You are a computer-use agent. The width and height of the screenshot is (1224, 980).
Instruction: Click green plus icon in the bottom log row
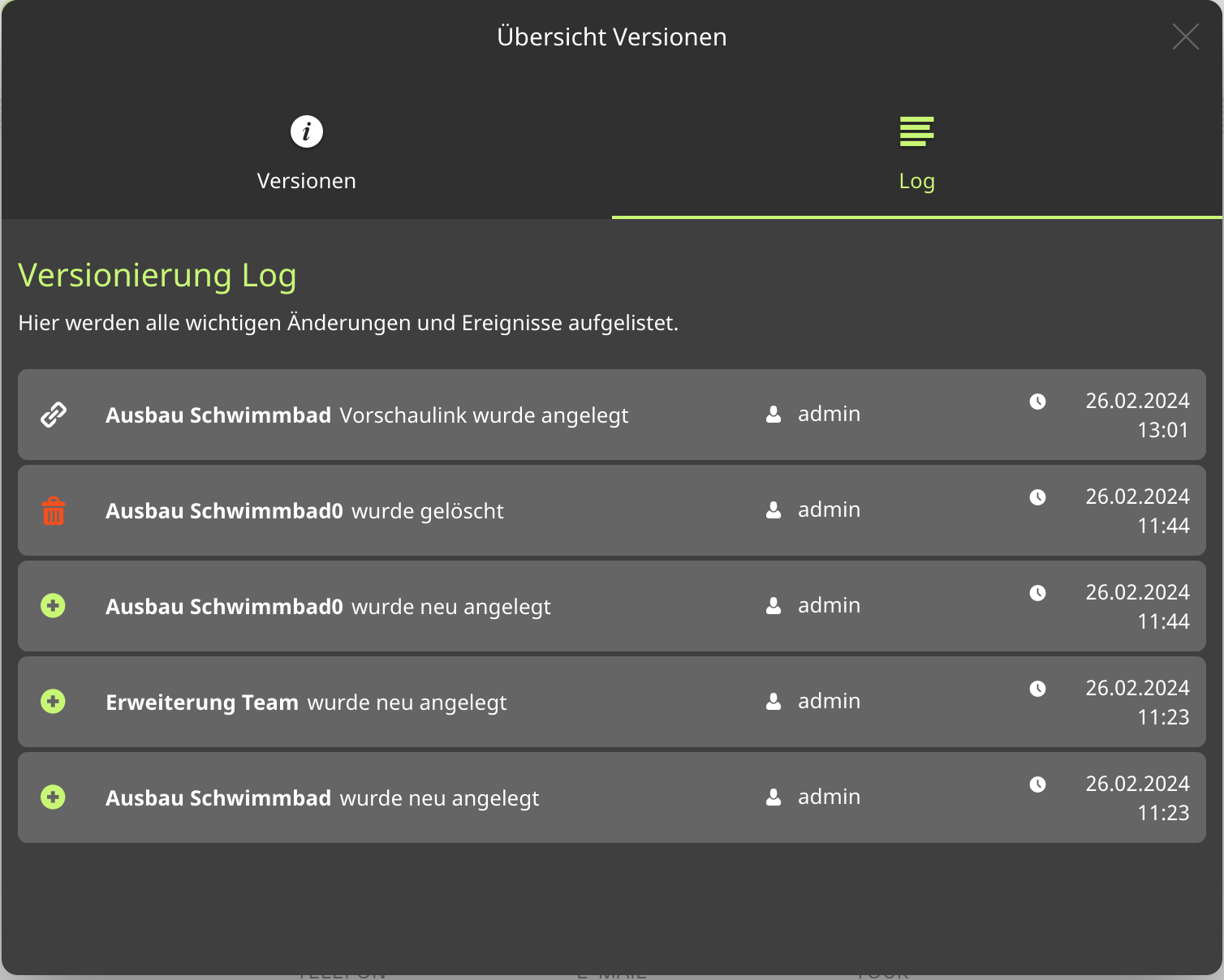54,797
